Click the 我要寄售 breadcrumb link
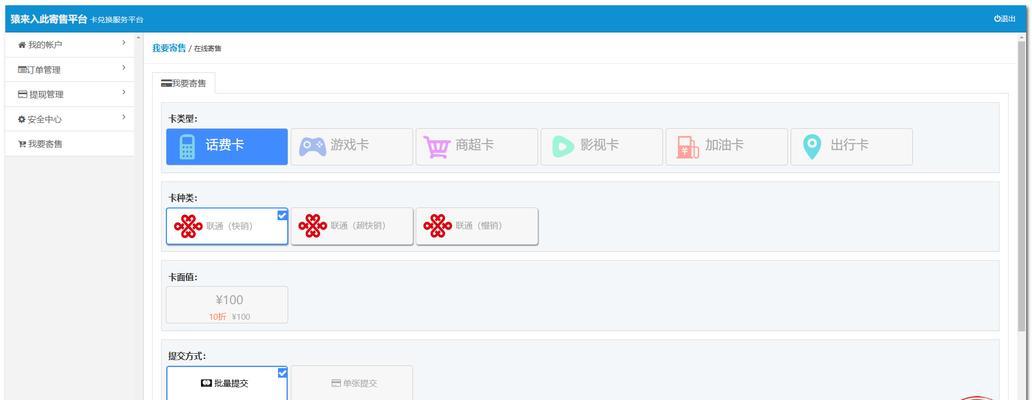Screen dimensions: 1032x400 (169, 48)
